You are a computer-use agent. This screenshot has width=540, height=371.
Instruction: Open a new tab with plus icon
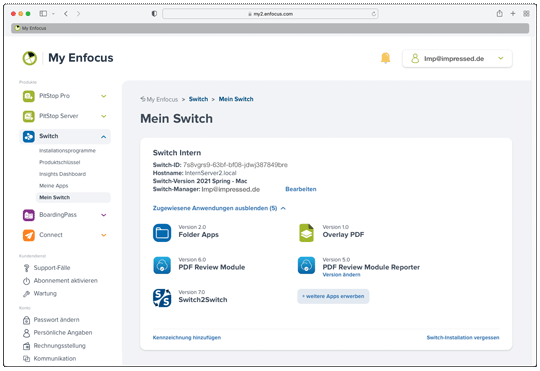pyautogui.click(x=513, y=13)
